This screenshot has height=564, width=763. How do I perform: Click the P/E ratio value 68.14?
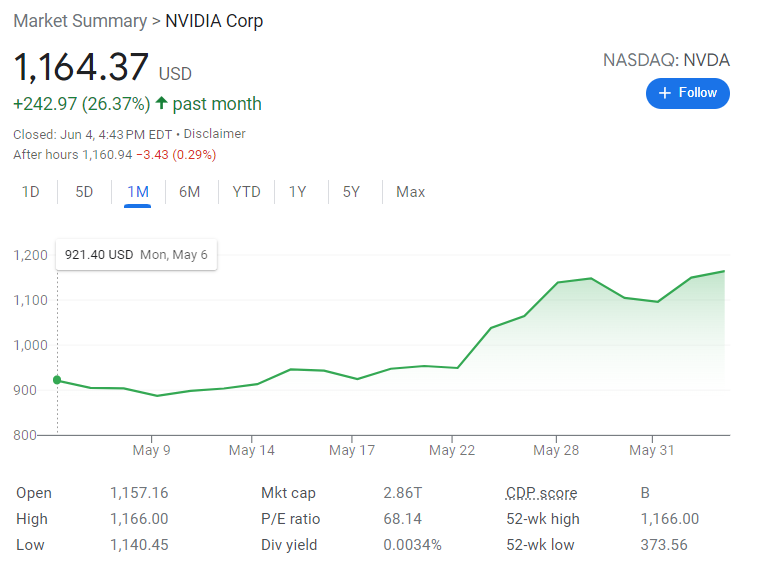(402, 519)
